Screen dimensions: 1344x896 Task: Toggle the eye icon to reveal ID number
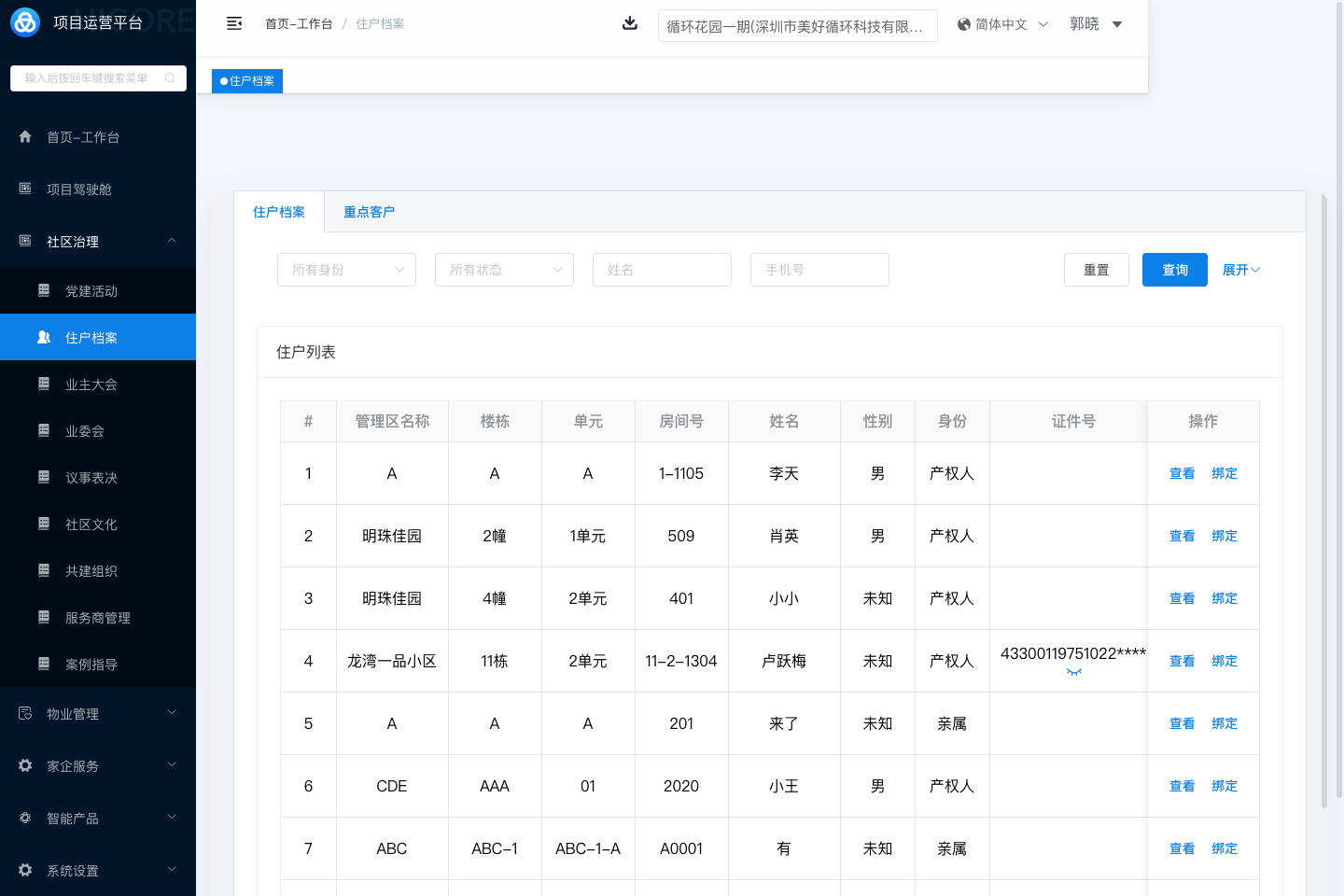pos(1073,672)
